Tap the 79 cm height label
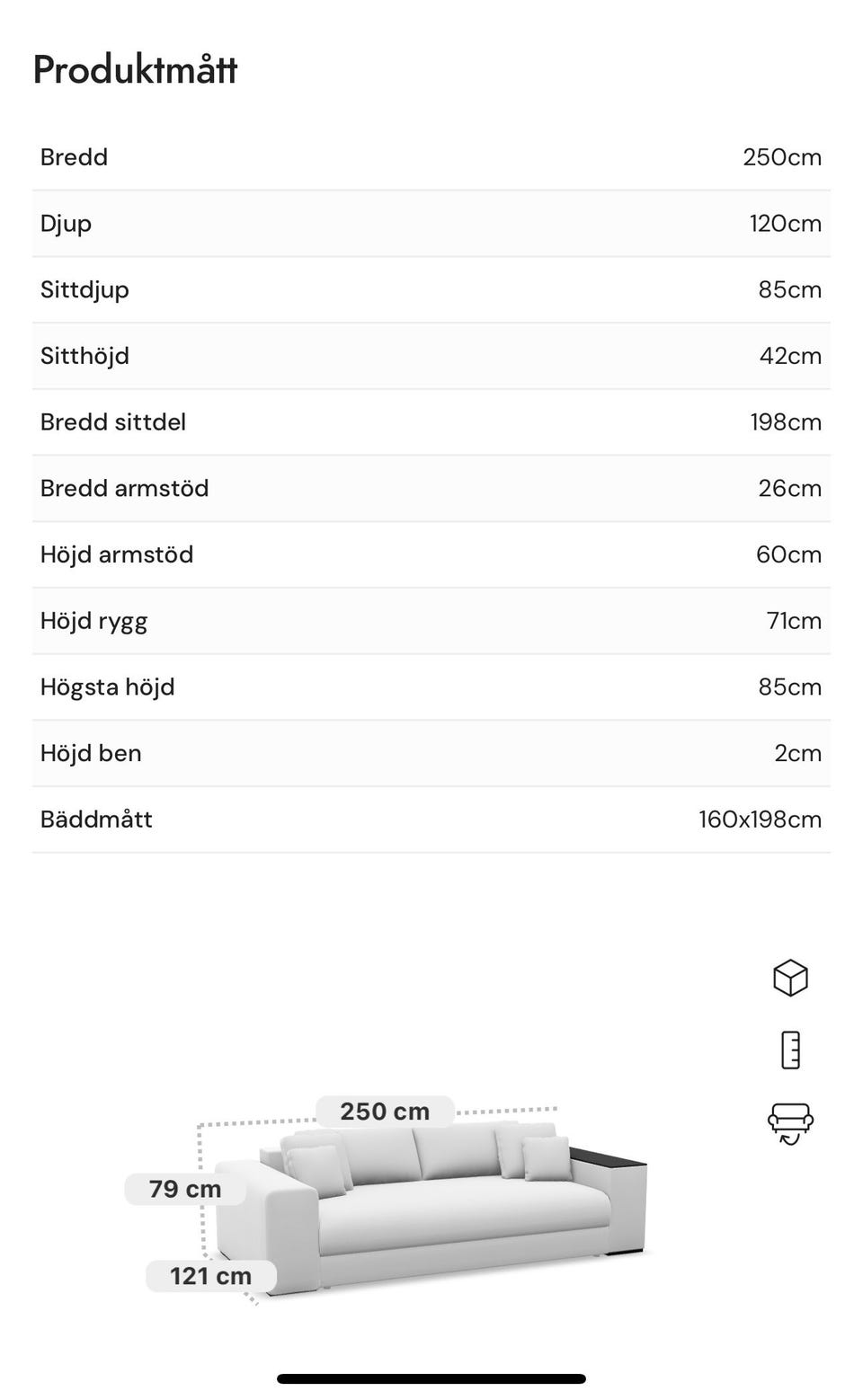The image size is (863, 1400). point(185,1189)
